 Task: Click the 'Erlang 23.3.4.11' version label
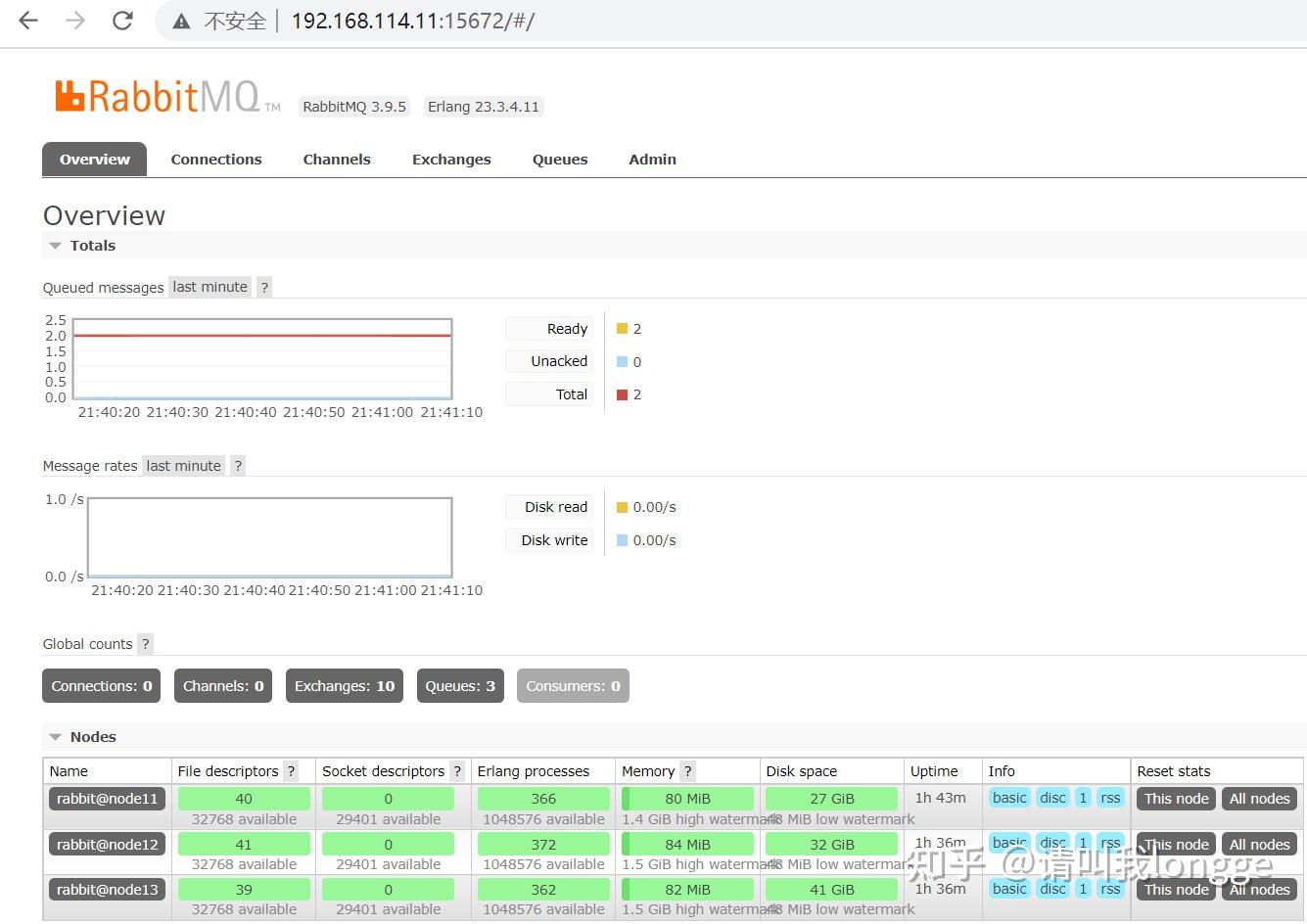coord(484,107)
